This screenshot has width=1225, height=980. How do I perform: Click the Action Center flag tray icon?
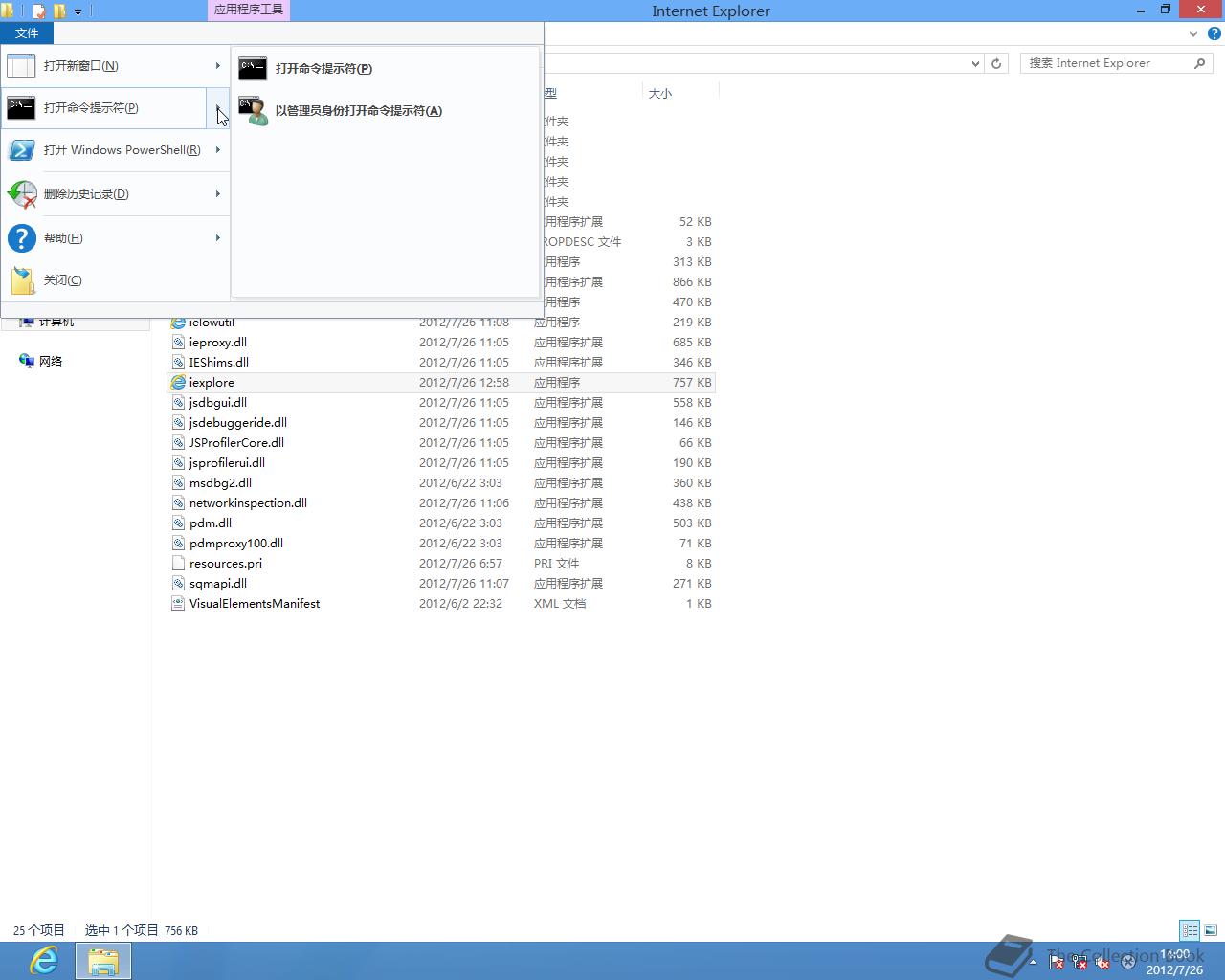click(x=1057, y=962)
